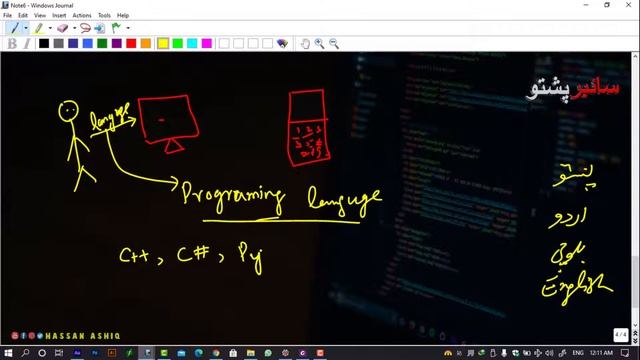Screen dimensions: 640x360
Task: Choose the Lasso selection tool
Action: point(85,28)
